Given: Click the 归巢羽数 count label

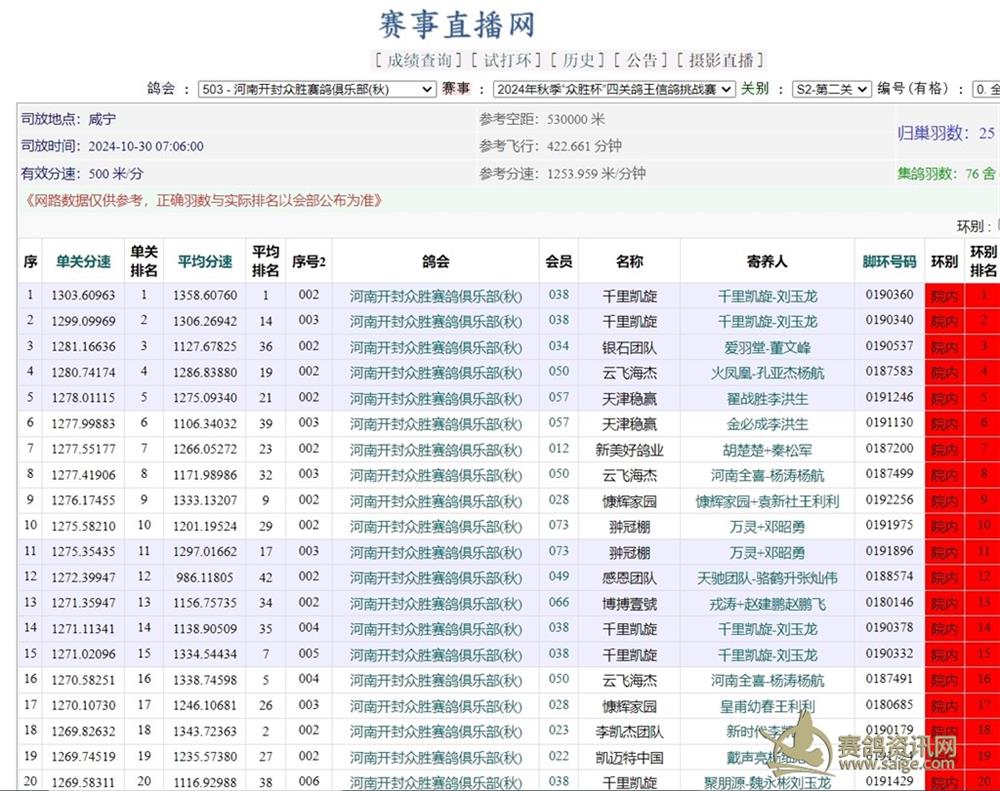Looking at the screenshot, I should click(x=946, y=133).
